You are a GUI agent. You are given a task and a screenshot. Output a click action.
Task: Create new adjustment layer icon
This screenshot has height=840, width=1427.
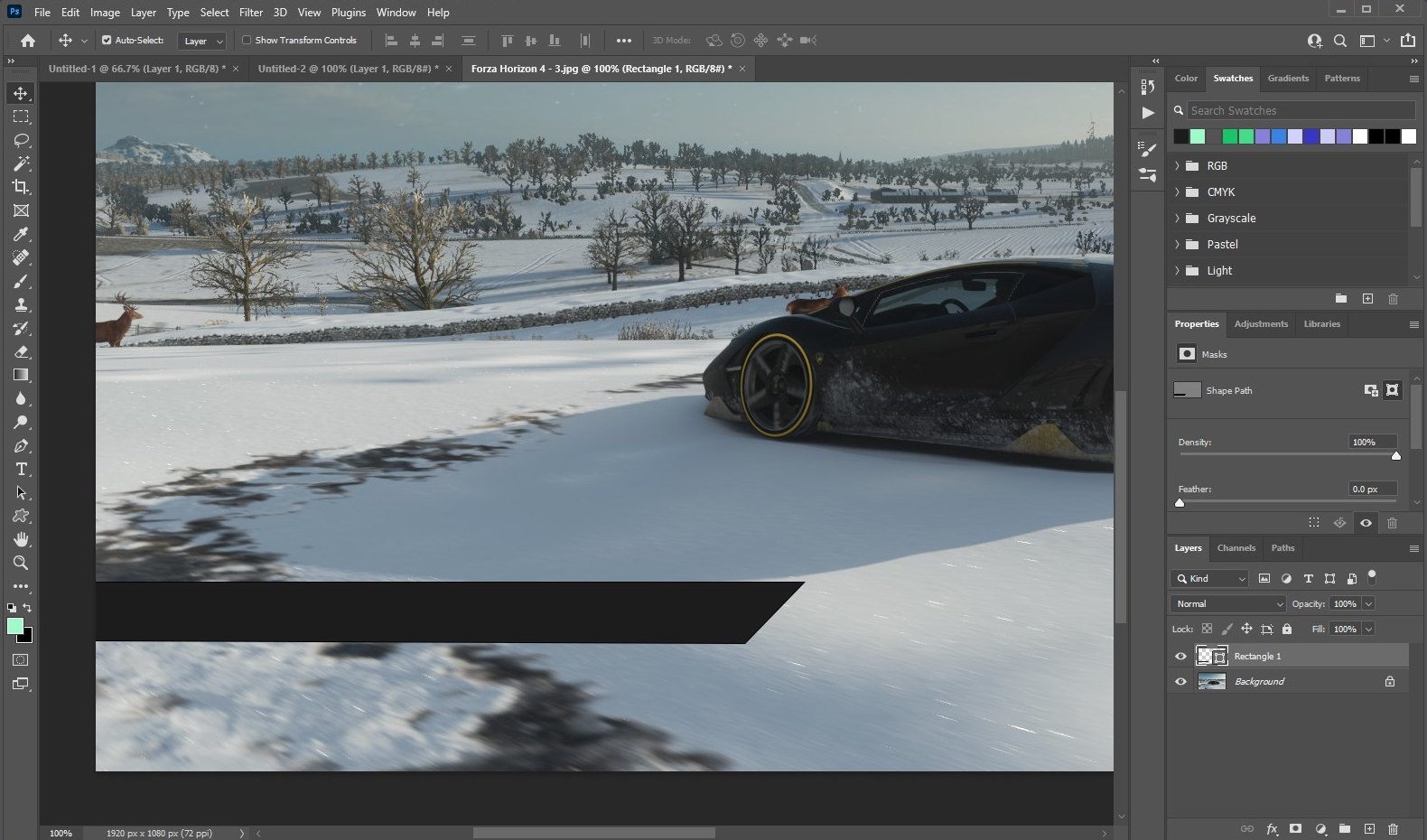1320,828
